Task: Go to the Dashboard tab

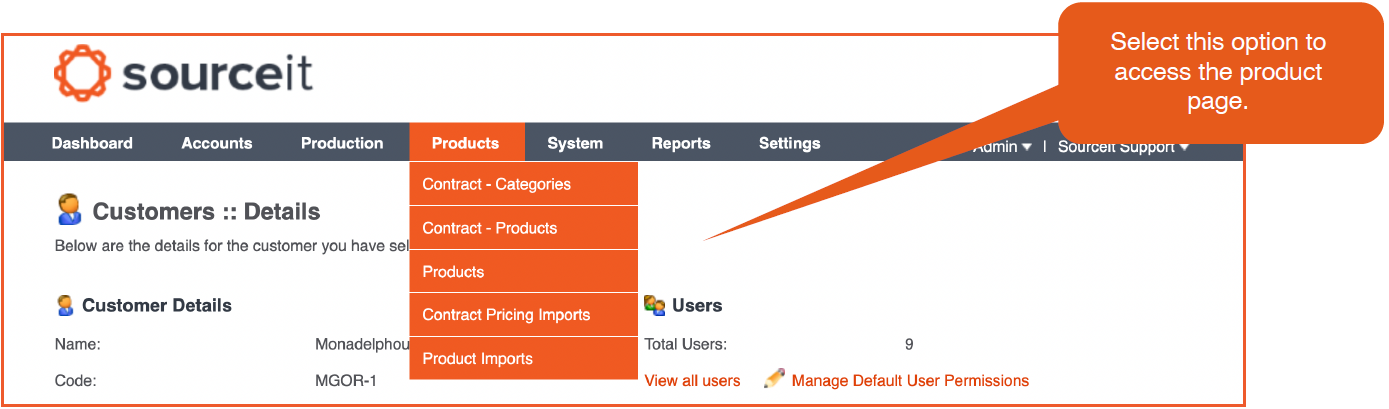Action: [92, 143]
